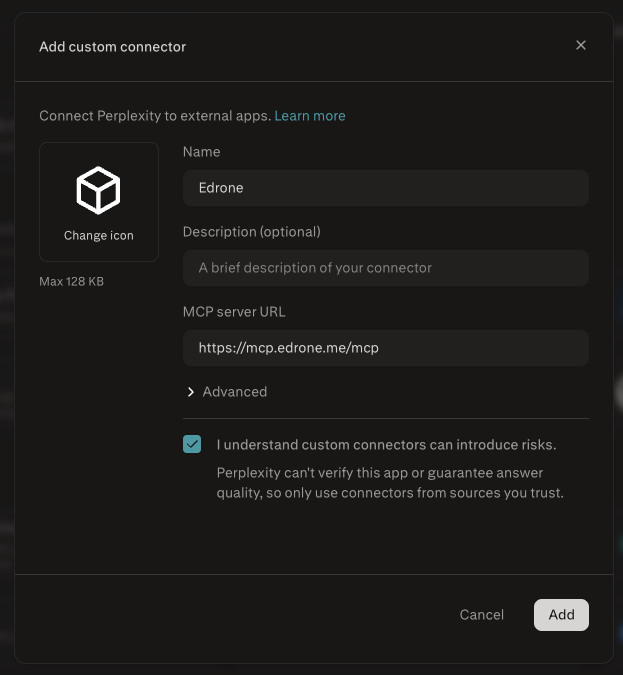Click the MCP server URL label

234,312
